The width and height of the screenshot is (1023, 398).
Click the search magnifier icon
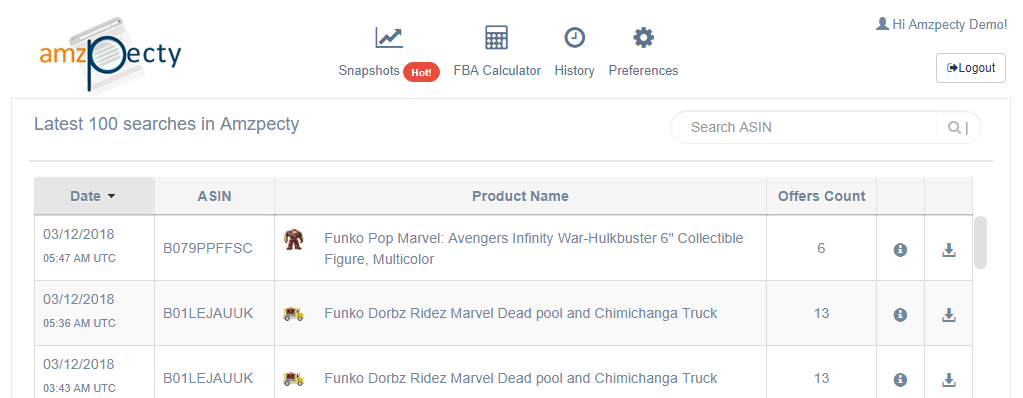pyautogui.click(x=954, y=127)
